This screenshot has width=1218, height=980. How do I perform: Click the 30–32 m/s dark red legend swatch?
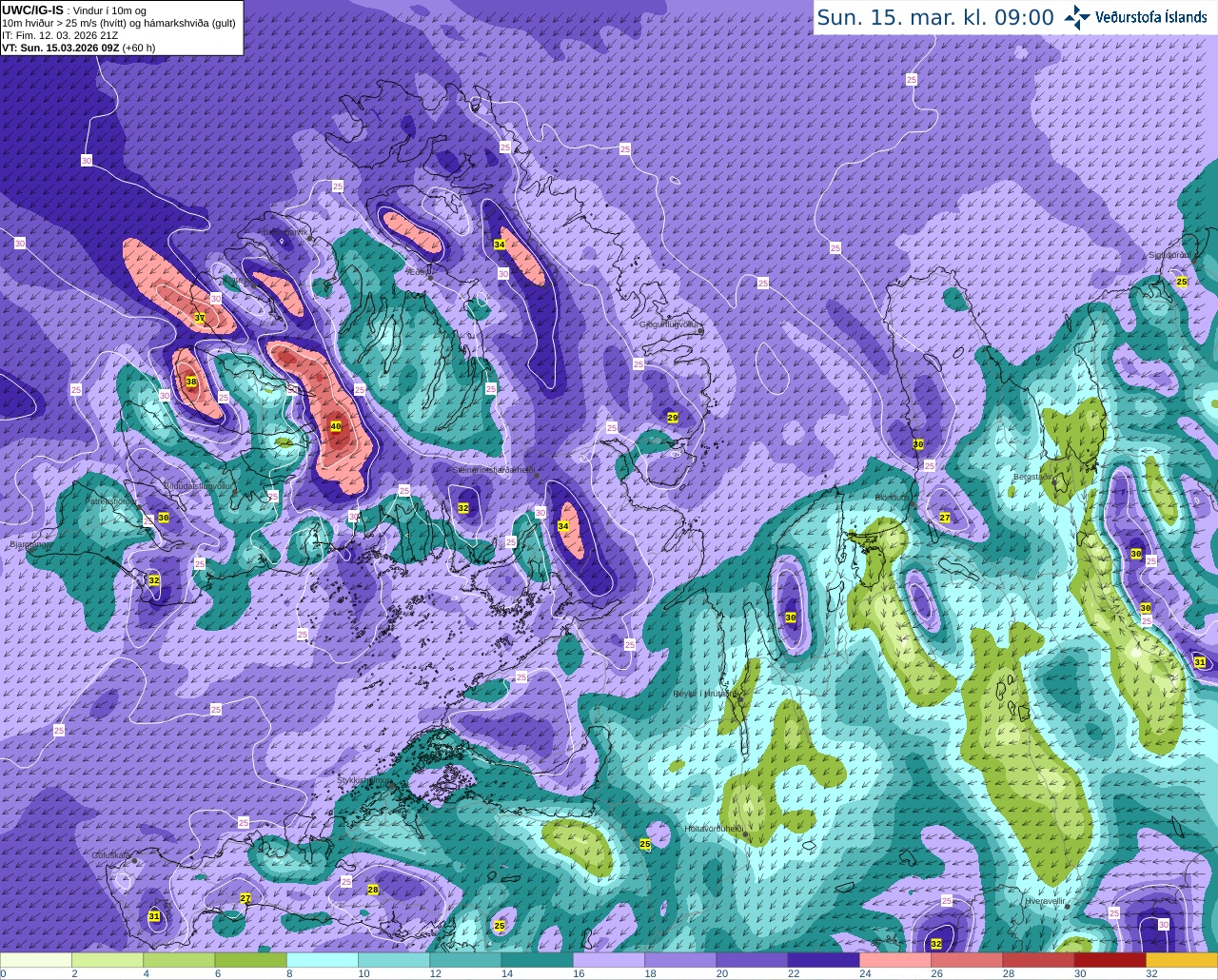[1110, 959]
